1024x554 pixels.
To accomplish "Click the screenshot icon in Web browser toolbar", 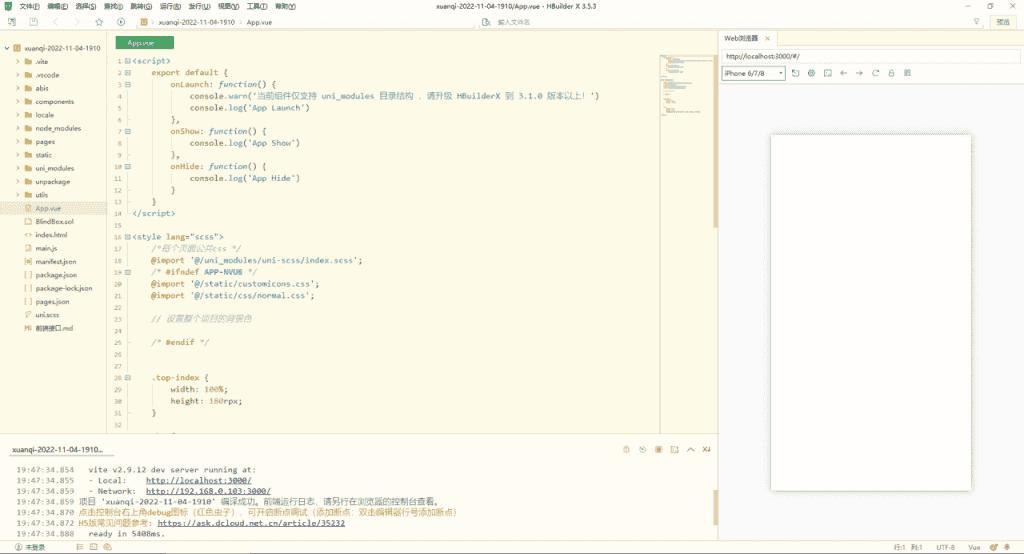I will pos(827,73).
